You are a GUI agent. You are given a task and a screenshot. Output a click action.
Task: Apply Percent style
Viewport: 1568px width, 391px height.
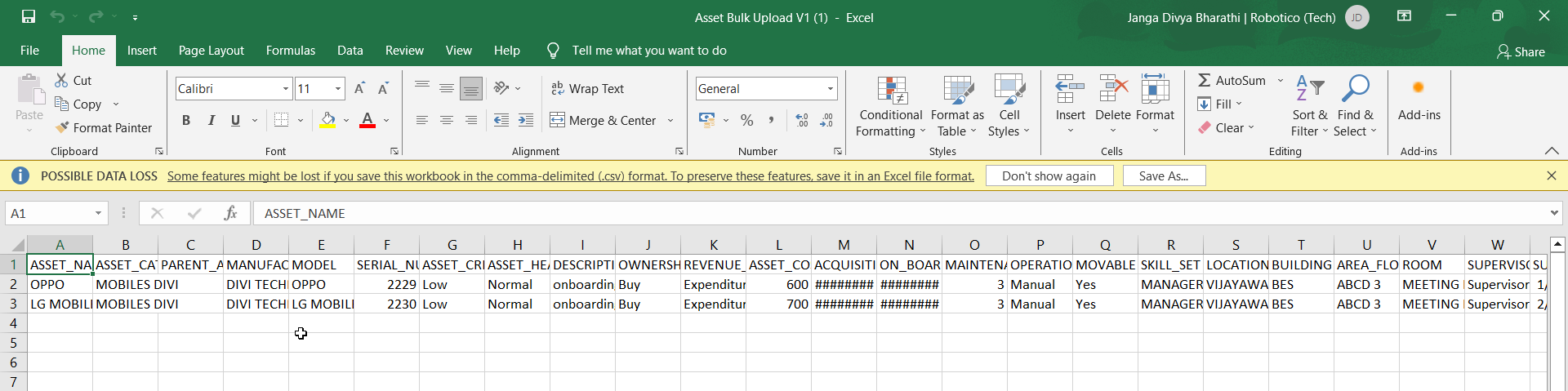point(746,120)
